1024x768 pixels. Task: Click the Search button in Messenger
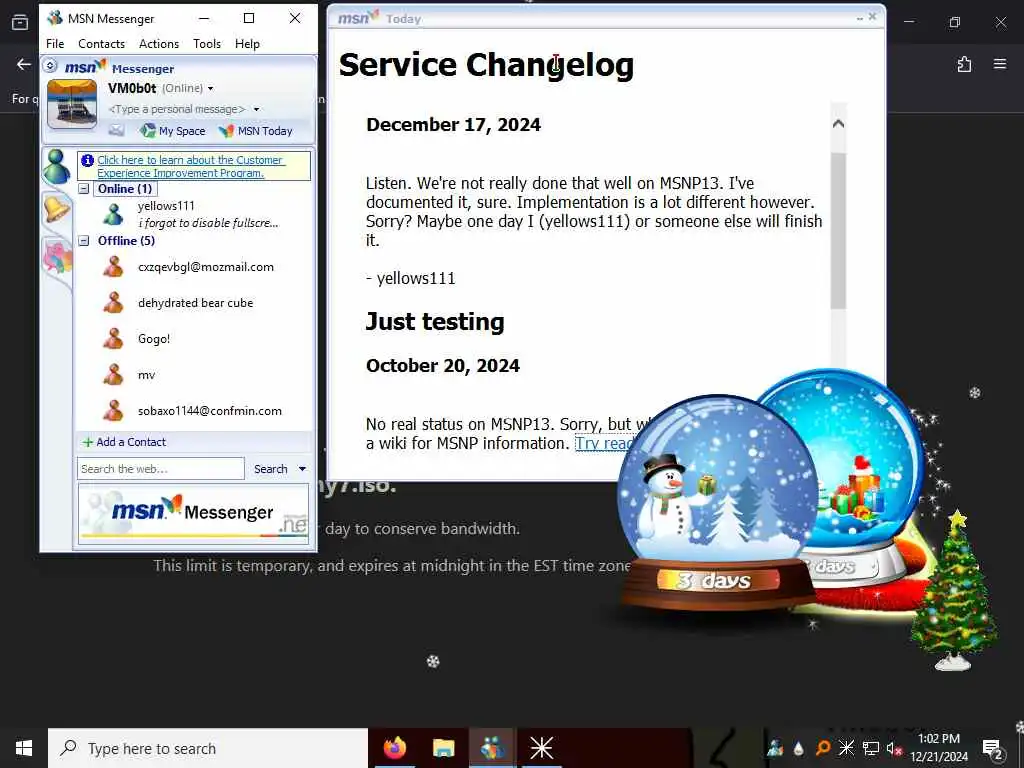270,469
